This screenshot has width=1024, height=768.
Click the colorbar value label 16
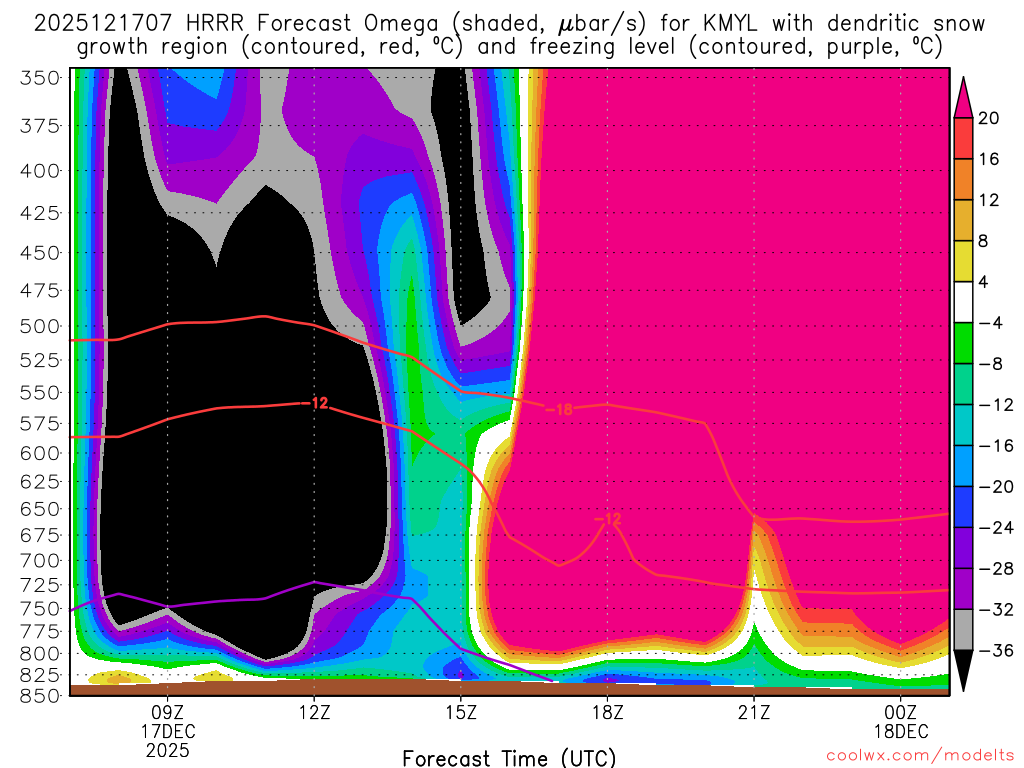point(989,159)
